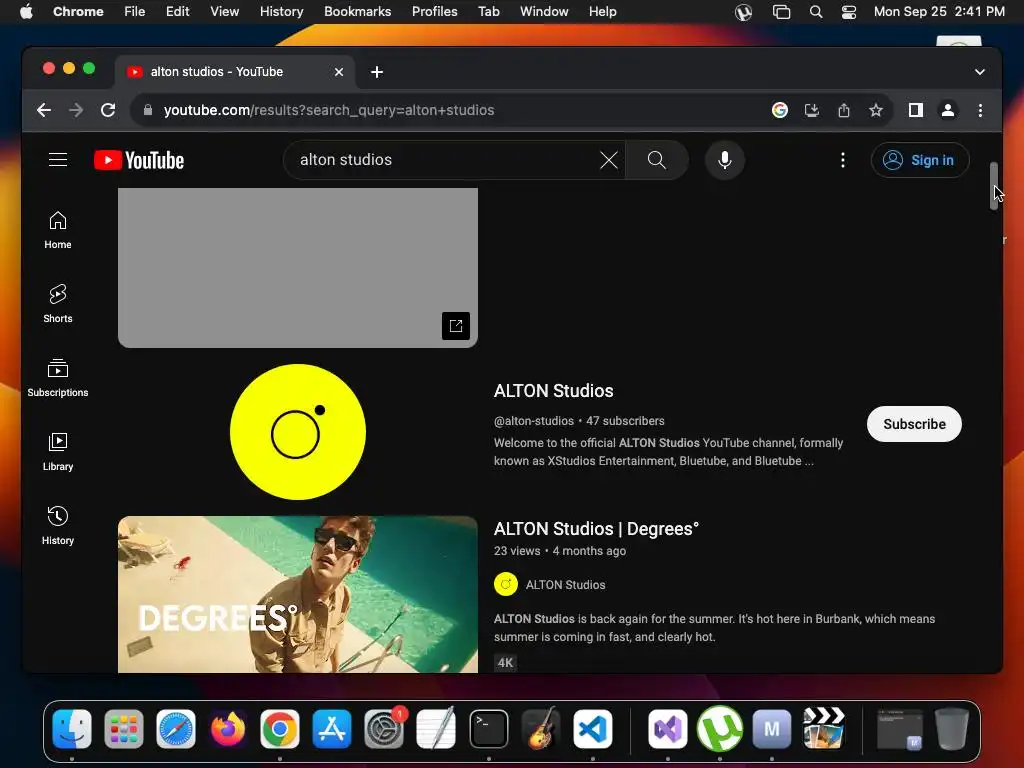The width and height of the screenshot is (1024, 768).
Task: Open Control Center in the menu bar
Action: [x=848, y=12]
